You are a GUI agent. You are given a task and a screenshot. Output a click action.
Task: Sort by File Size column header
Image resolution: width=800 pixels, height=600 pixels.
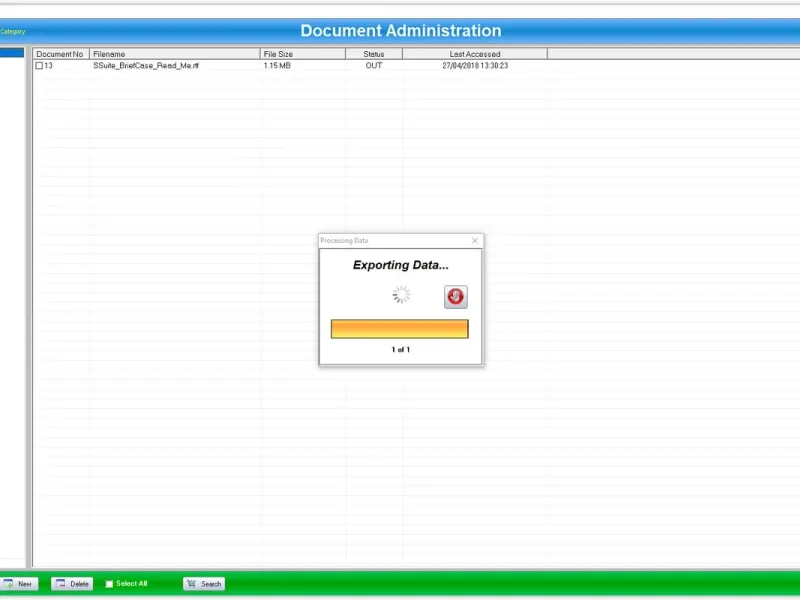303,54
